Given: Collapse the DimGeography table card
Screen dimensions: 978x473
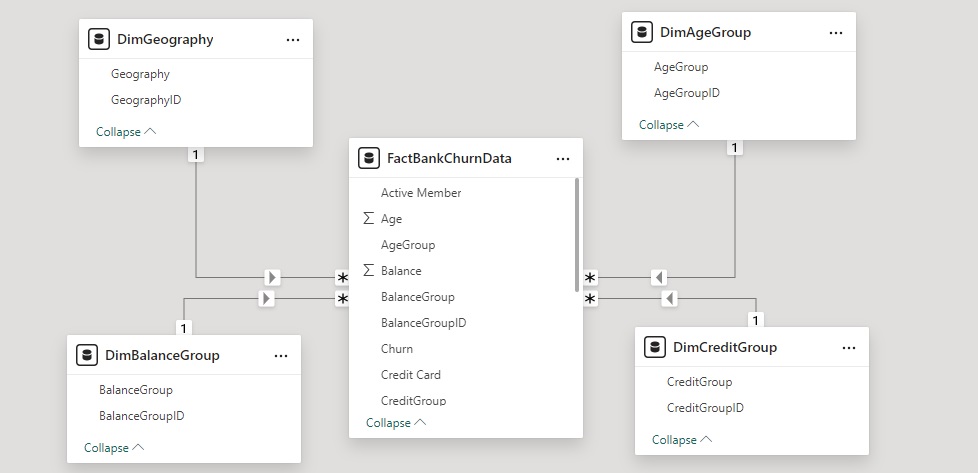Looking at the screenshot, I should pos(126,132).
